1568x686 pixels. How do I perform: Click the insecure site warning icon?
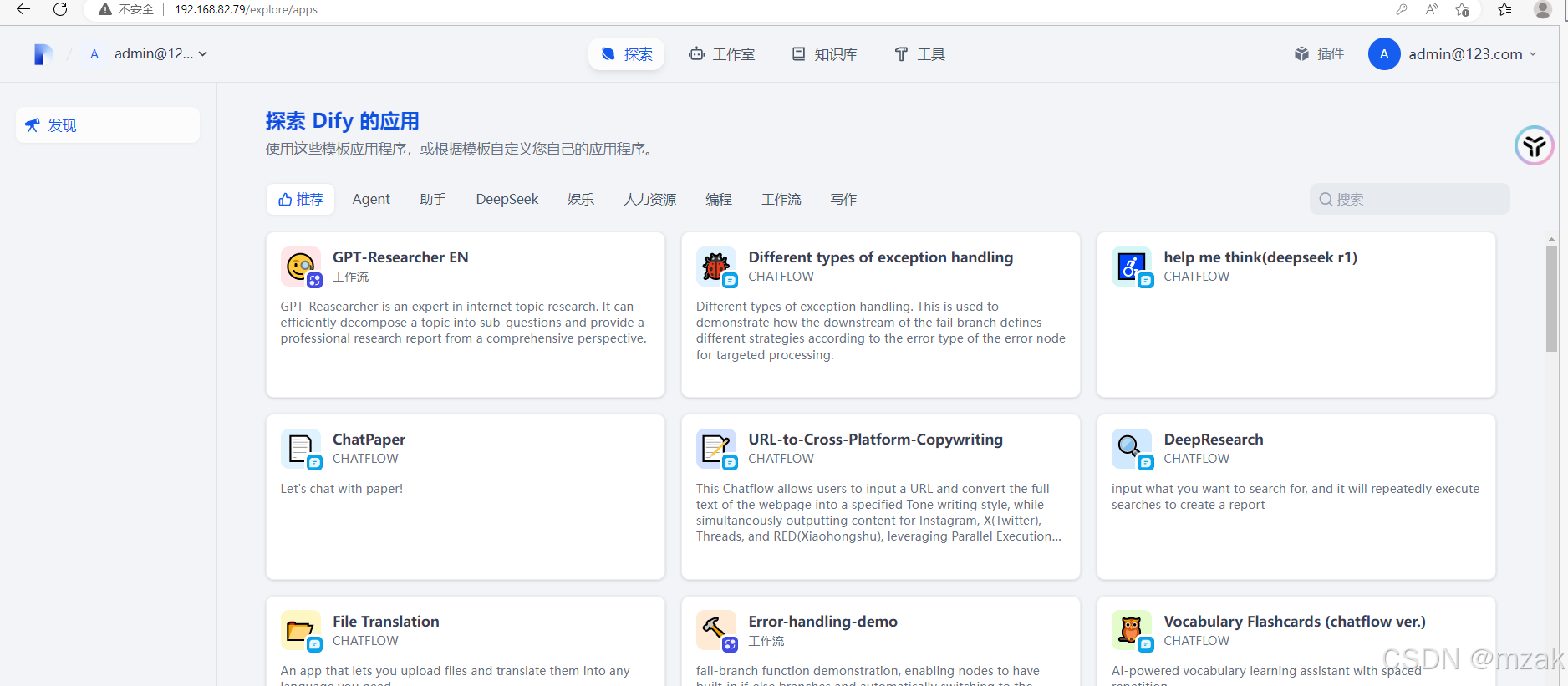tap(105, 9)
